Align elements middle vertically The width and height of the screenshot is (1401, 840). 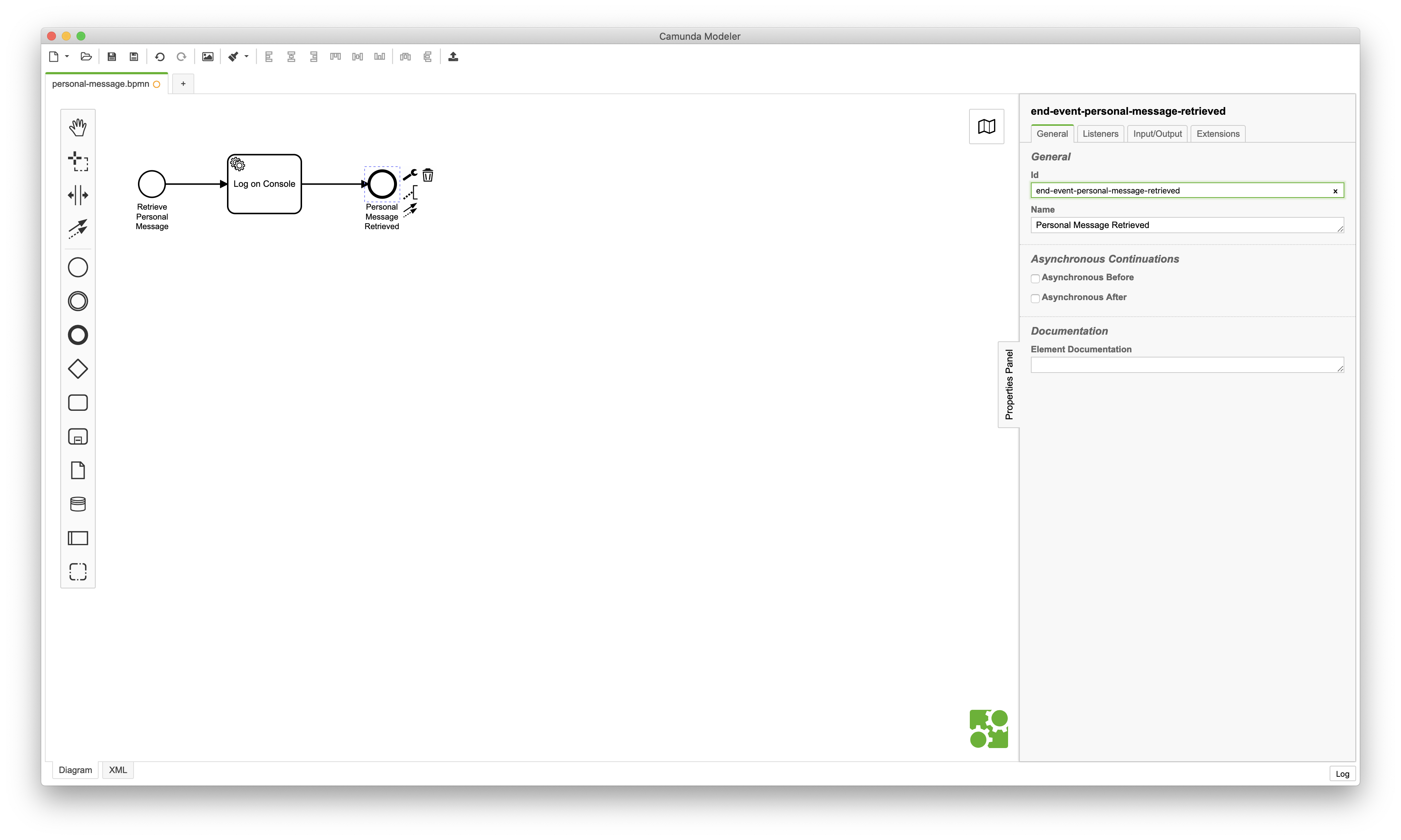point(358,57)
